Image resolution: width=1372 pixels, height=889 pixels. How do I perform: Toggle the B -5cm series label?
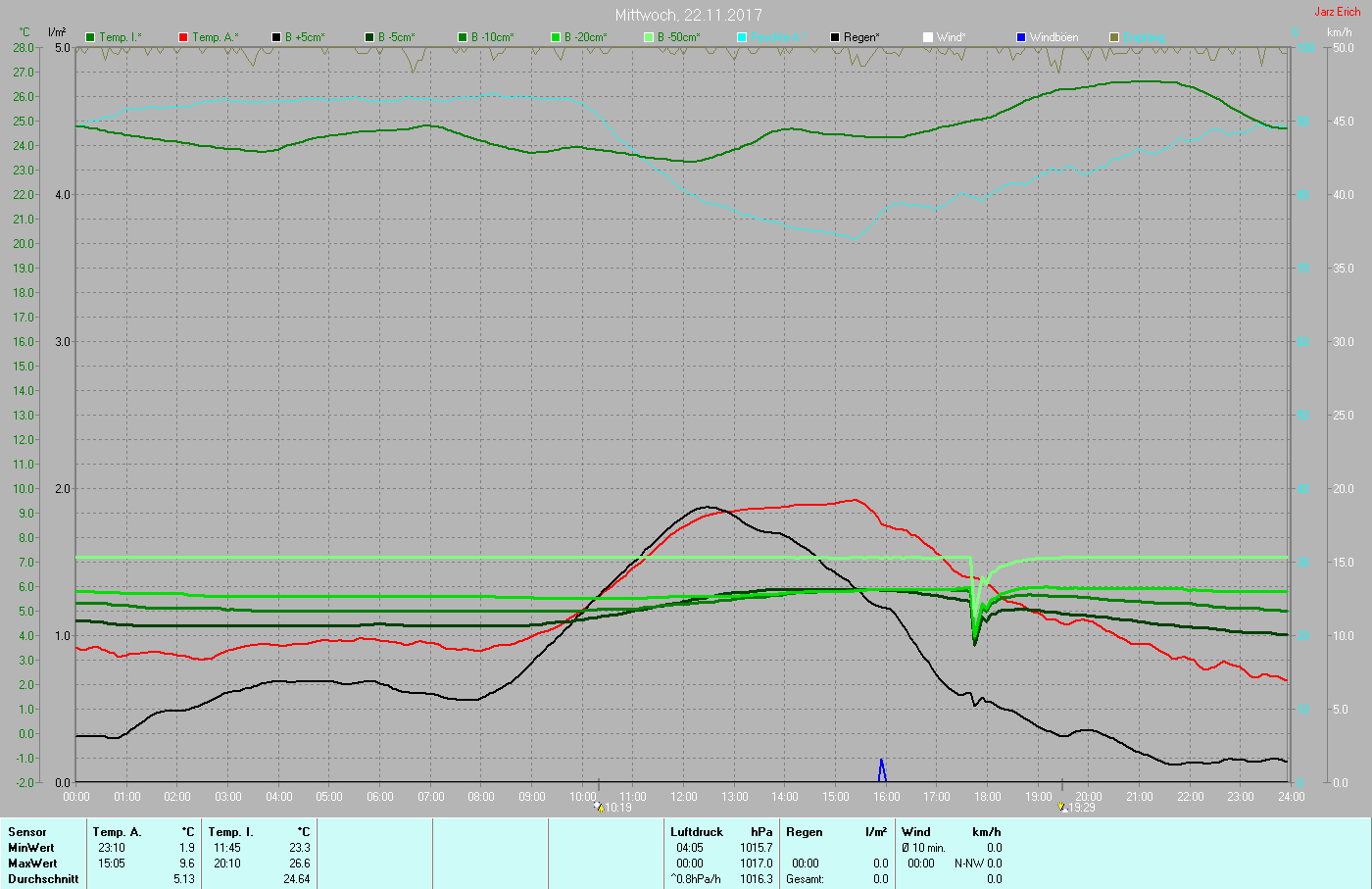coord(396,37)
